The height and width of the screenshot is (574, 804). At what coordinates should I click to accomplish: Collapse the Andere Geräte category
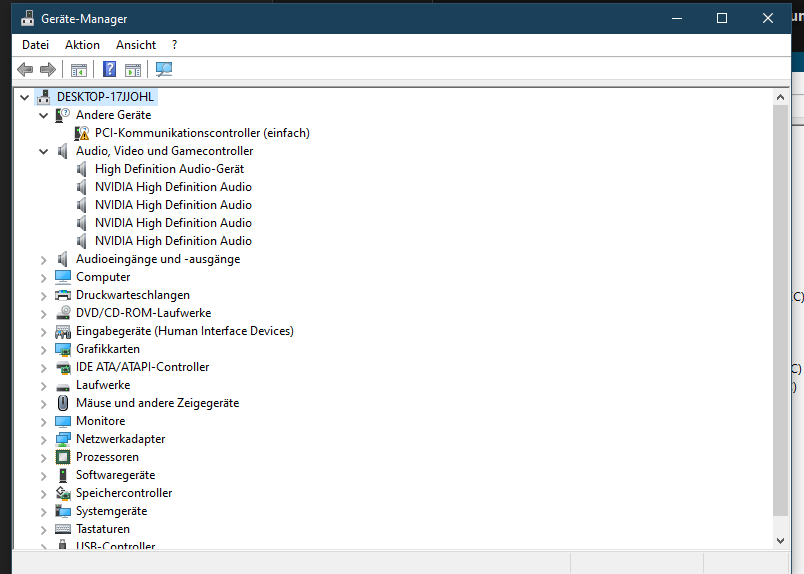pos(44,115)
